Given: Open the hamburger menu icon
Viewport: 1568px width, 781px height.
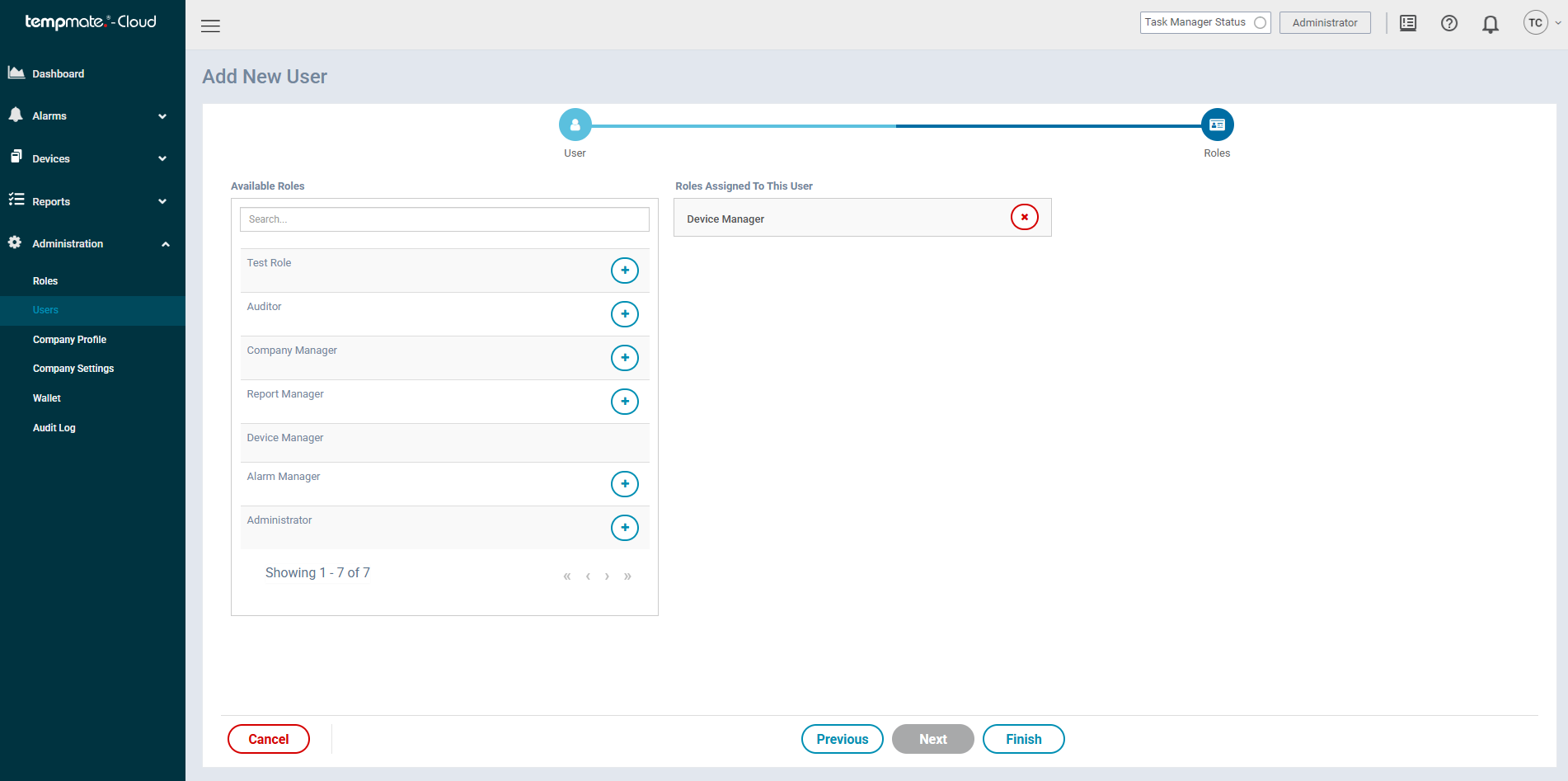Looking at the screenshot, I should click(x=210, y=26).
